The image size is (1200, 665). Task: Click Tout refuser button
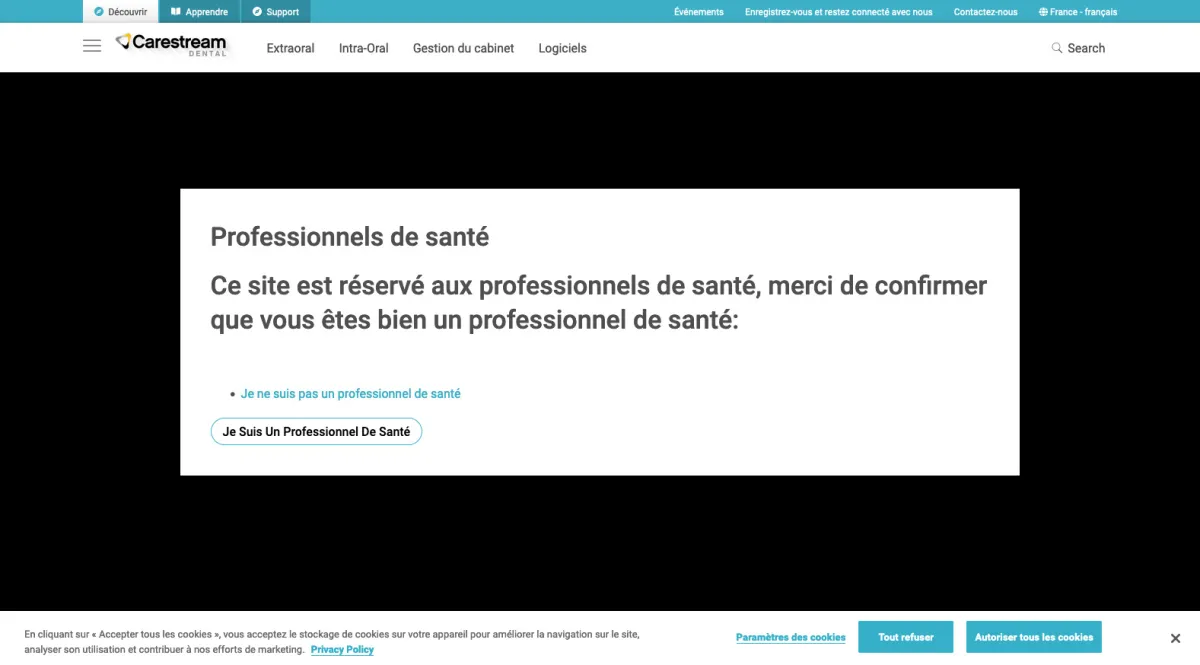pos(906,637)
